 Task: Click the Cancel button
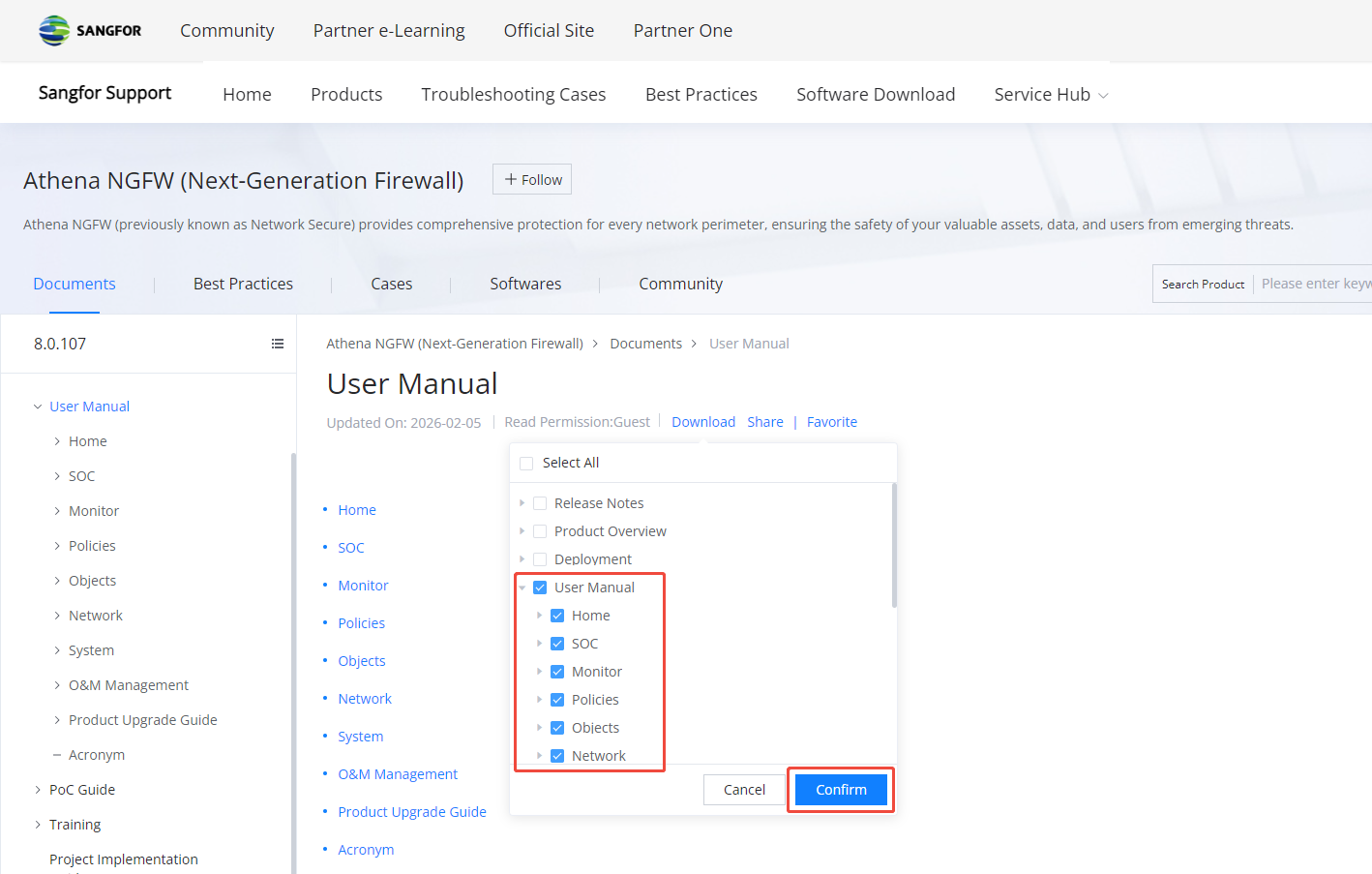click(x=744, y=790)
